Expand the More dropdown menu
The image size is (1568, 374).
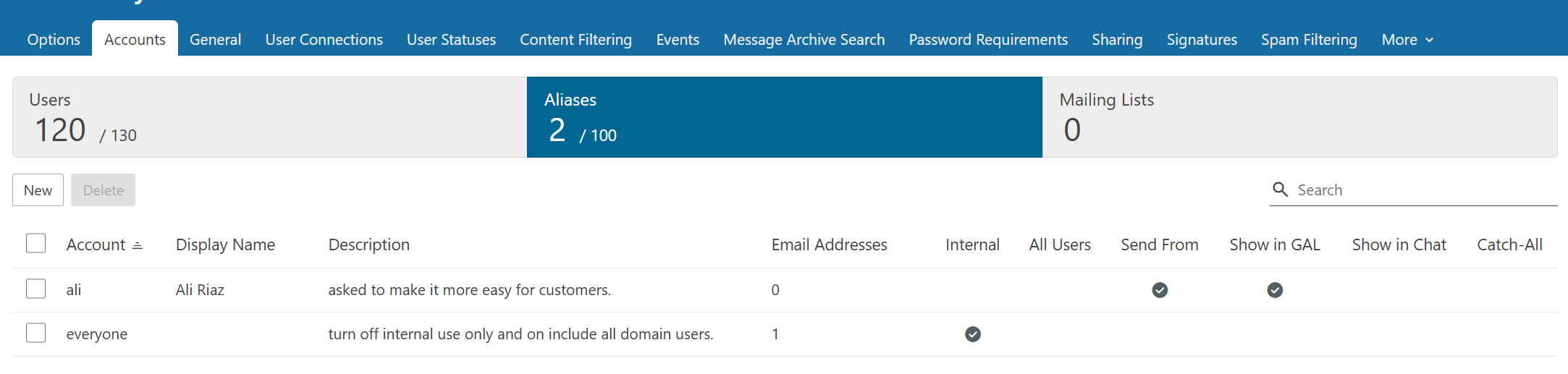coord(1407,40)
